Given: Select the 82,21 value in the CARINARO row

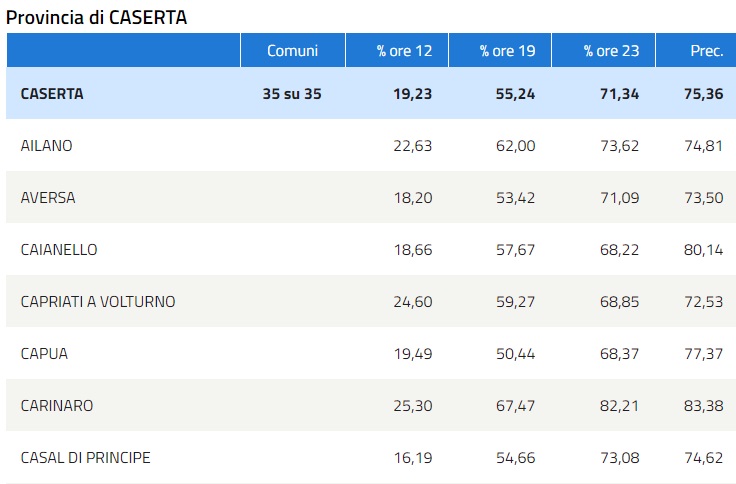Looking at the screenshot, I should (619, 406).
